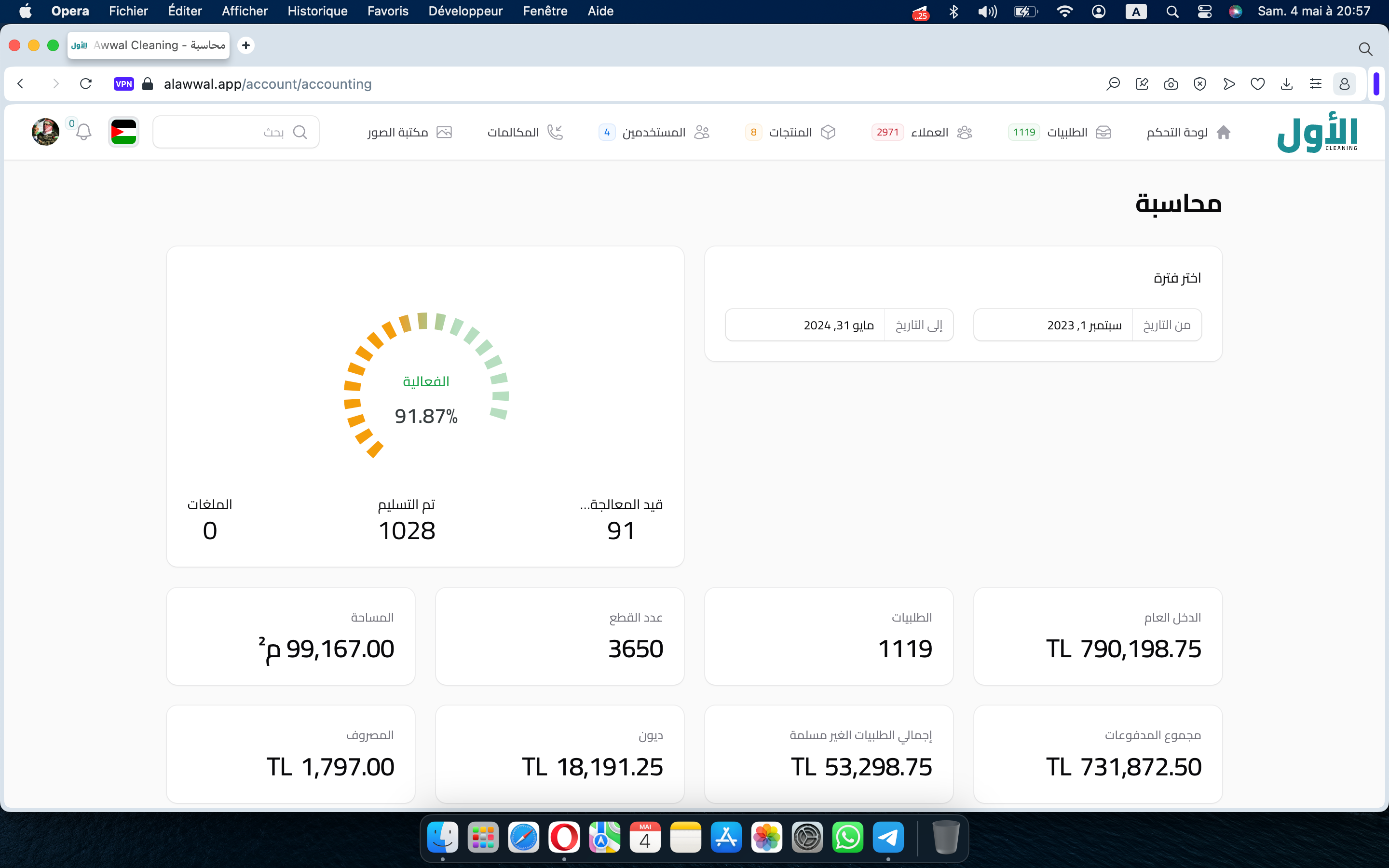Click the notification bell icon
The image size is (1389, 868).
click(x=84, y=132)
